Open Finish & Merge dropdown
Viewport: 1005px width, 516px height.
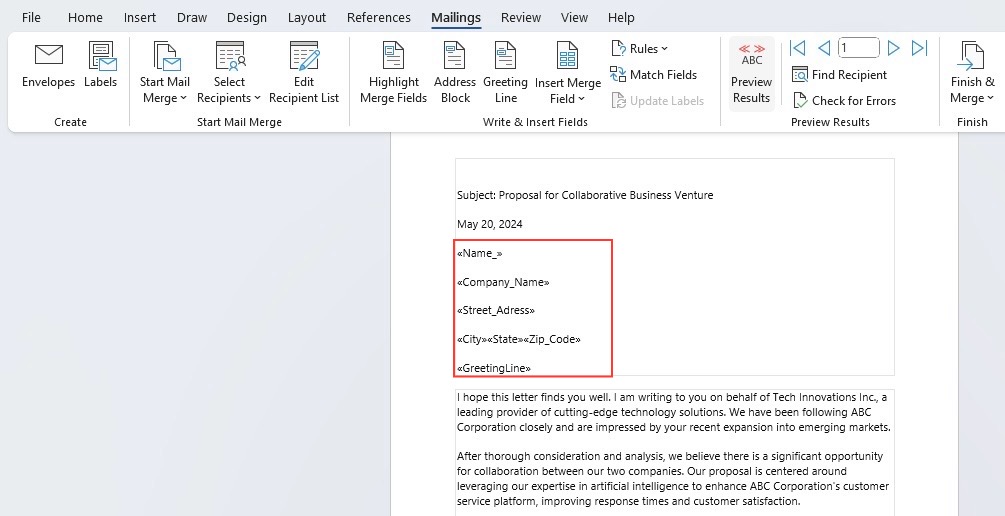pyautogui.click(x=972, y=72)
